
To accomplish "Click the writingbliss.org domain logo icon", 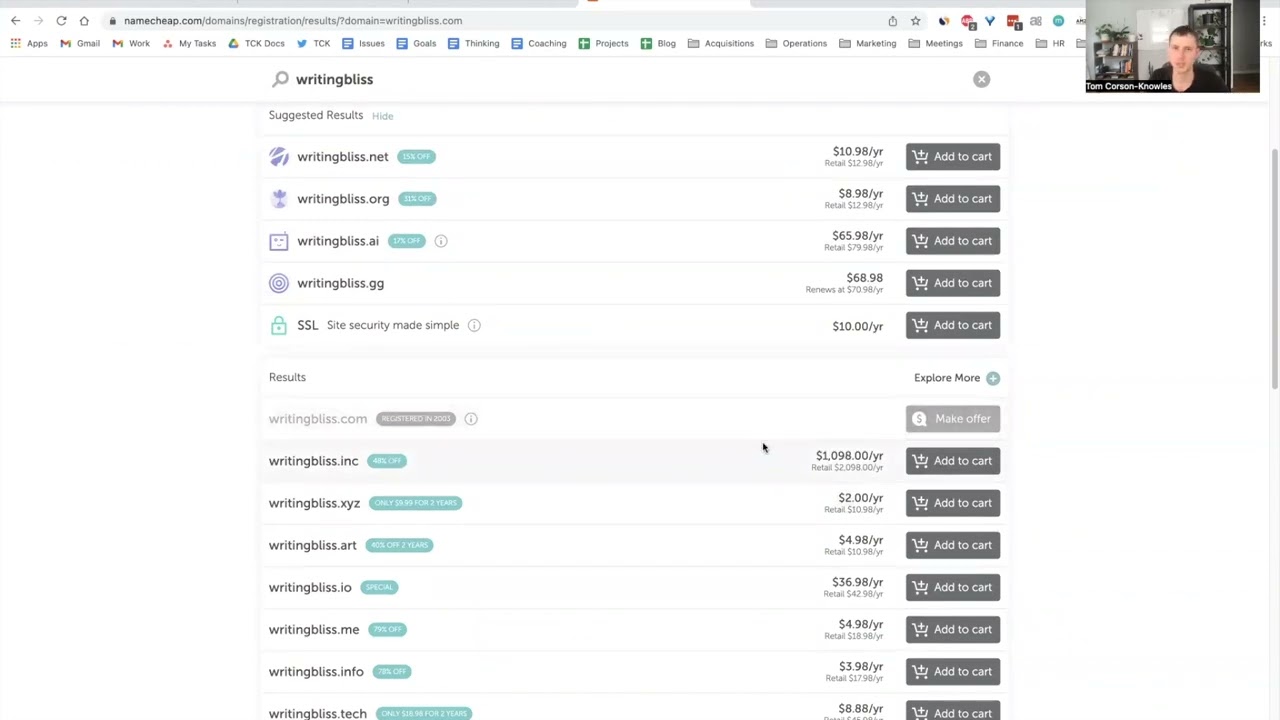I will [x=279, y=199].
